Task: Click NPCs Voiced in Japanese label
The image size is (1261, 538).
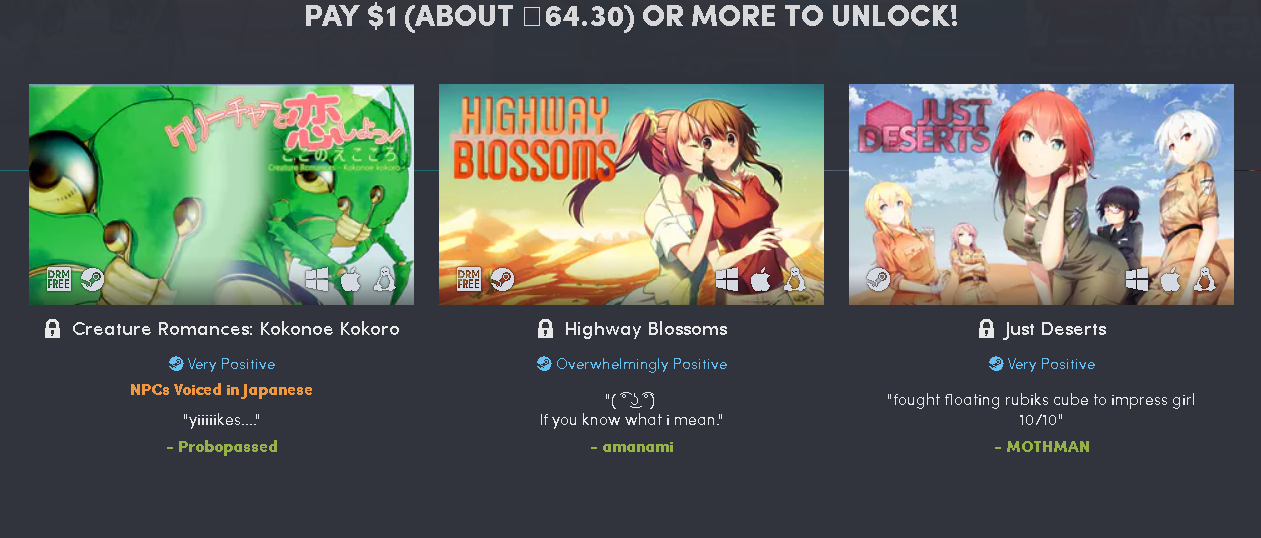Action: pos(221,390)
